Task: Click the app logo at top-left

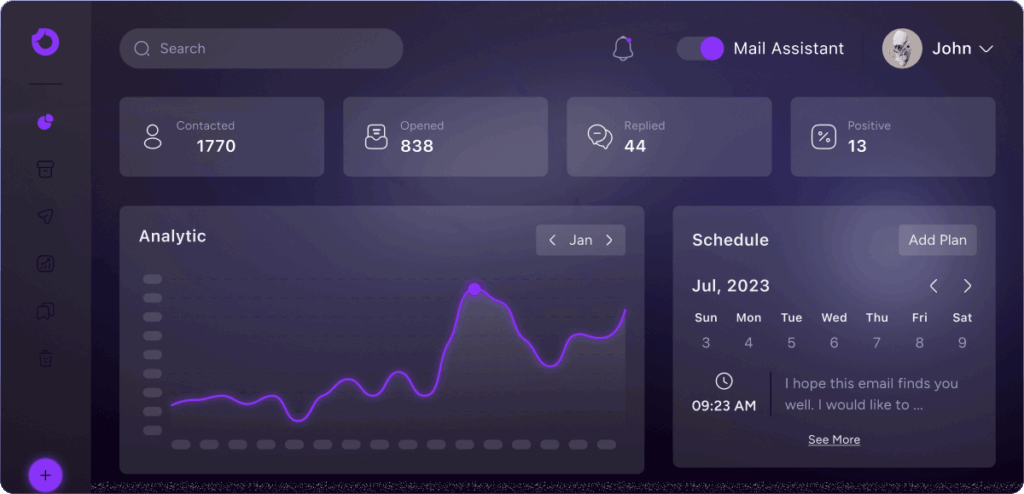Action: click(45, 41)
